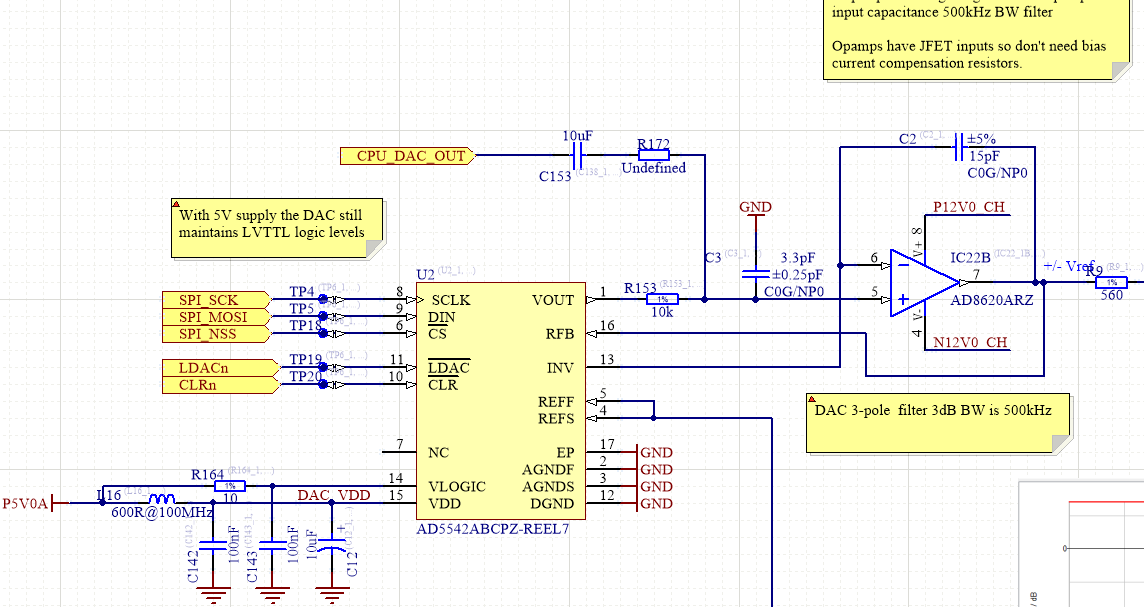Select the DAC_VDD net label
This screenshot has width=1144, height=607.
point(335,494)
